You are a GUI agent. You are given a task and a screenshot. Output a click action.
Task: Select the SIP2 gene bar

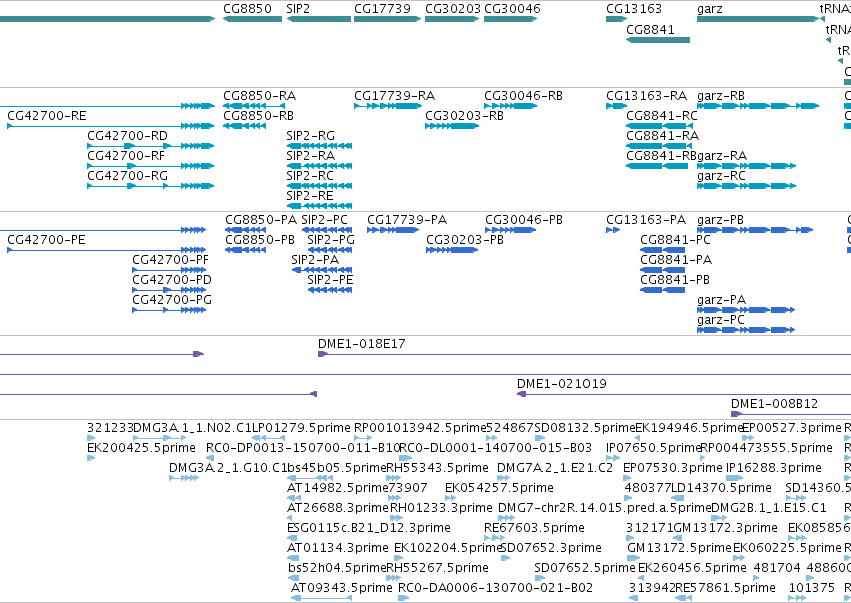coord(319,19)
